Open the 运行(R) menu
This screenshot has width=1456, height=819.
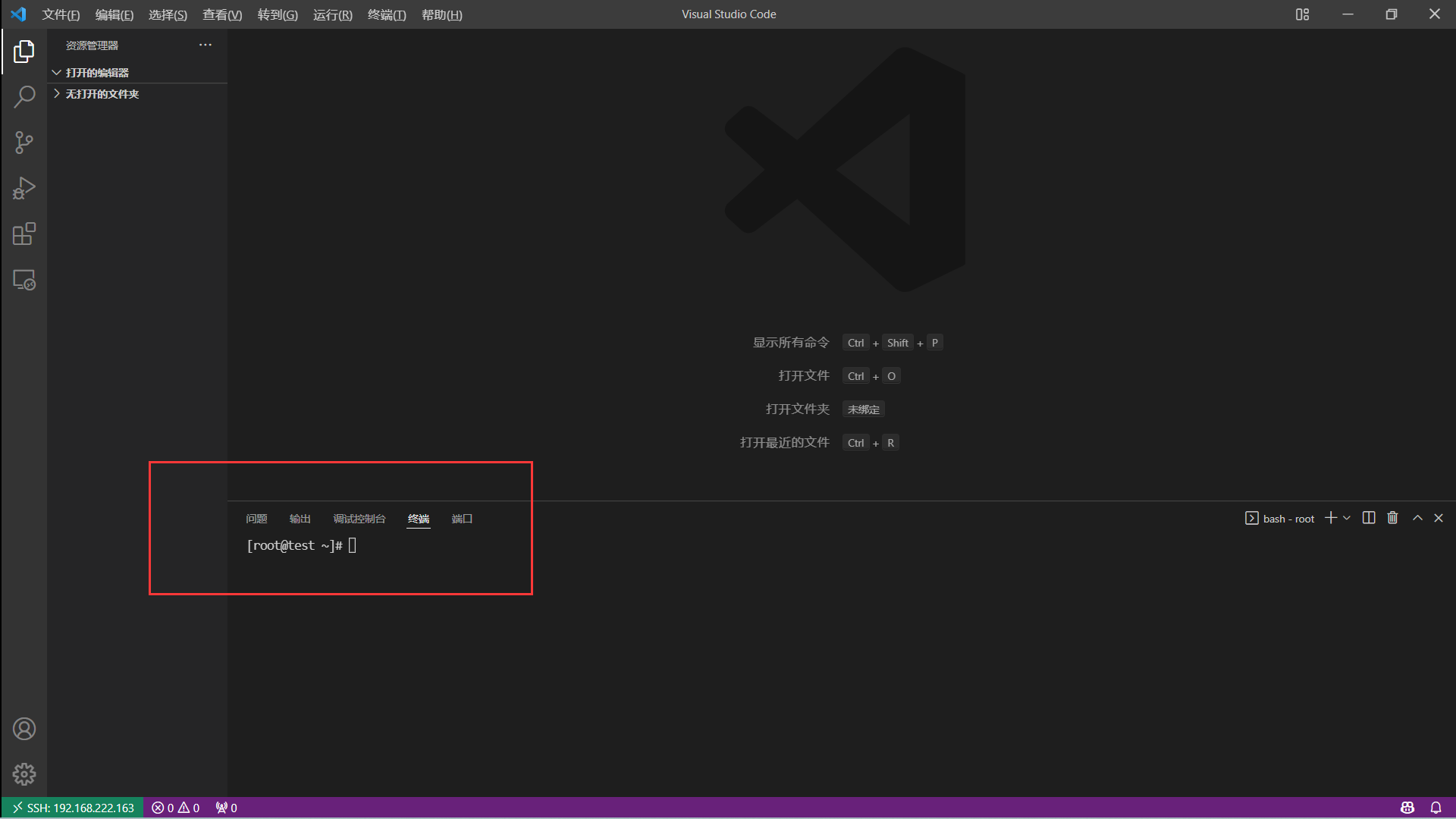pos(332,14)
